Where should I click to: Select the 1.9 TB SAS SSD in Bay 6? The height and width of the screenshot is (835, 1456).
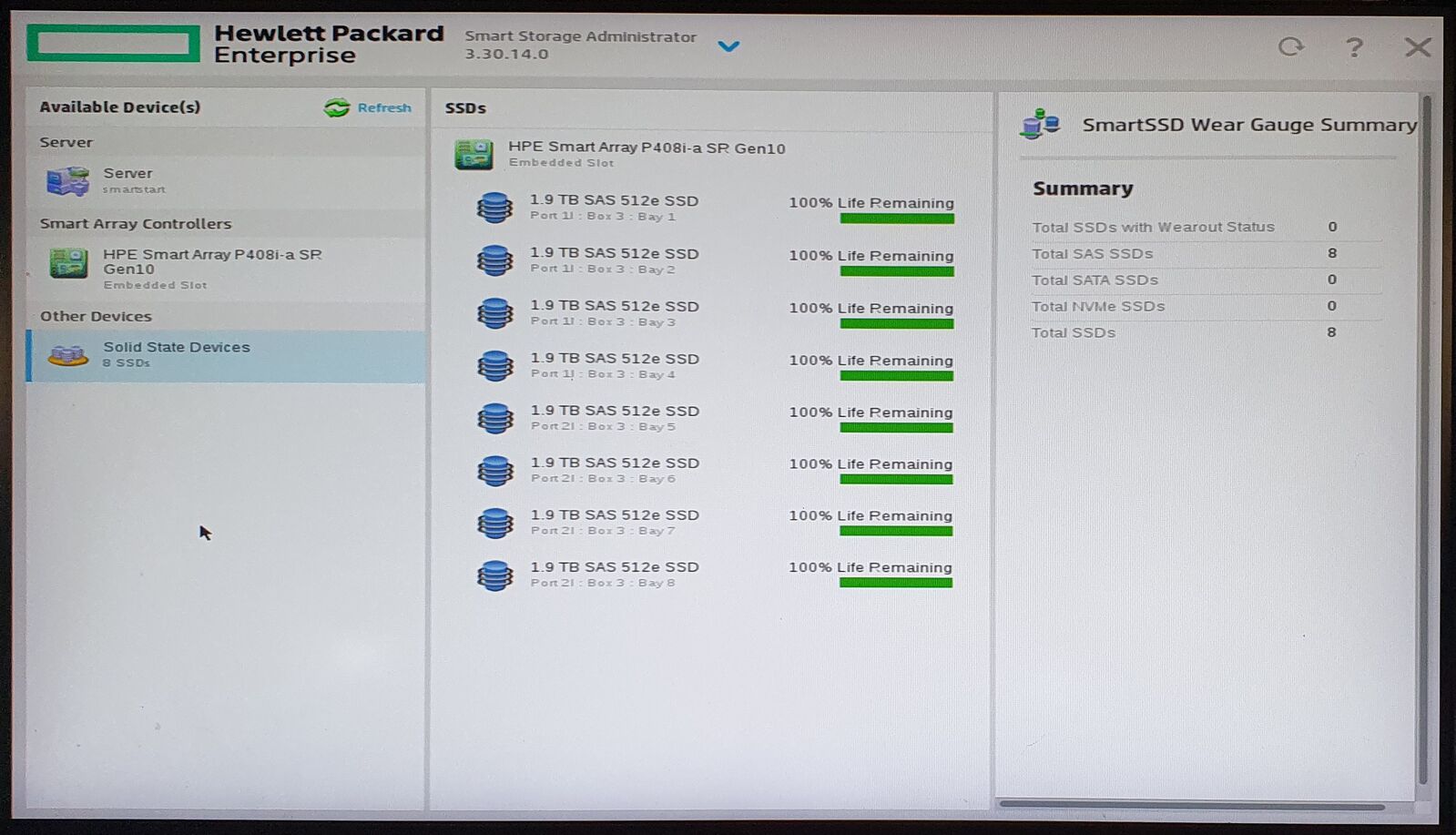[615, 470]
